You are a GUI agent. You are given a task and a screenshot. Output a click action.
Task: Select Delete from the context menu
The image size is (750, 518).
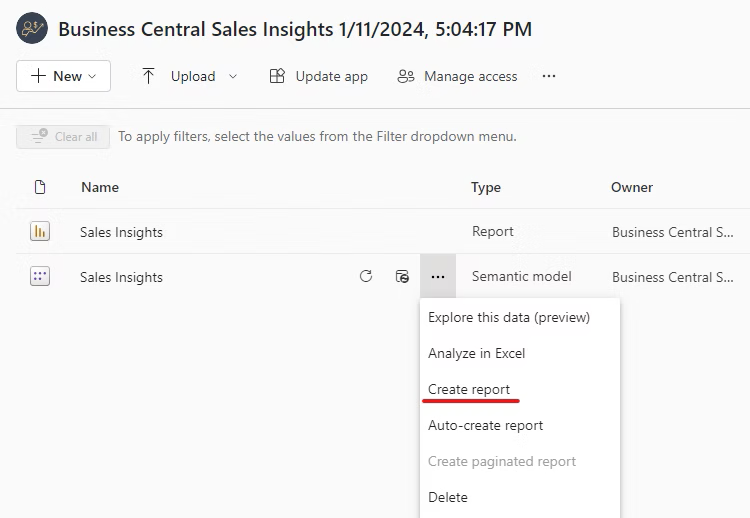click(x=447, y=497)
